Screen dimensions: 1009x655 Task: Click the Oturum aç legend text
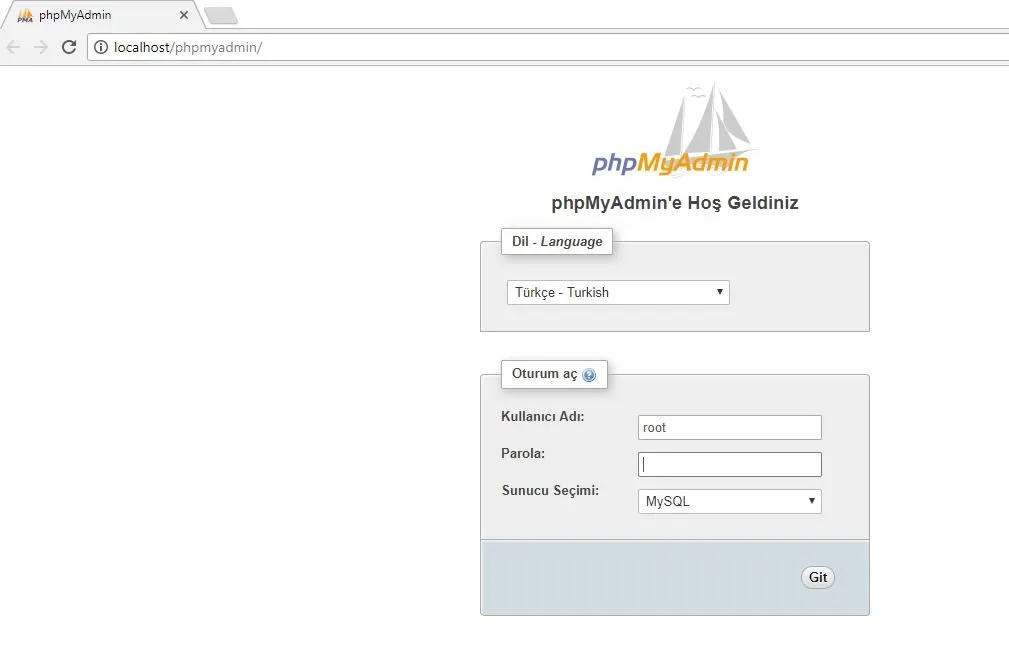coord(544,374)
